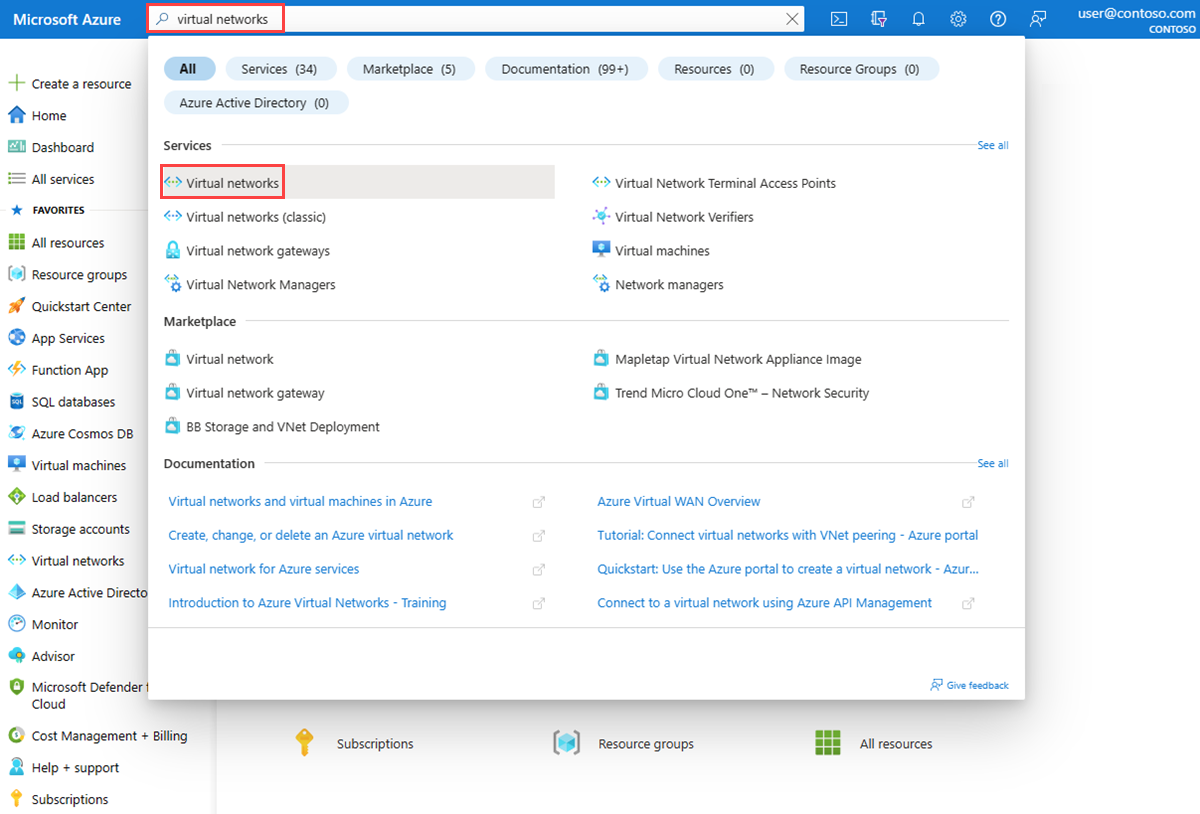Open VNet peering tutorial link
Screen dimensions: 1200x814
click(787, 536)
